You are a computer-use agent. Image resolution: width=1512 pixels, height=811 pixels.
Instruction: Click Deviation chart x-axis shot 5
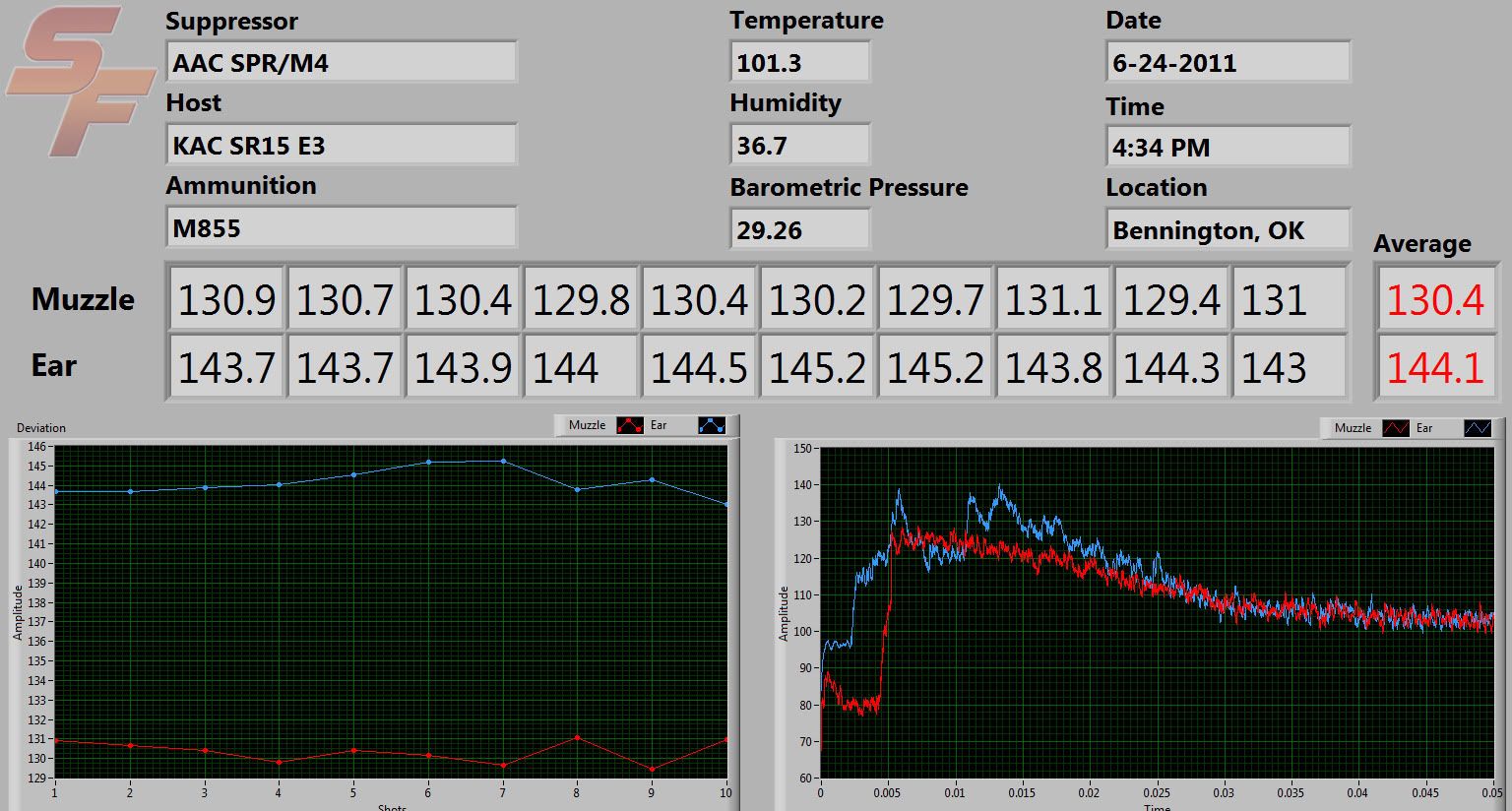[353, 793]
